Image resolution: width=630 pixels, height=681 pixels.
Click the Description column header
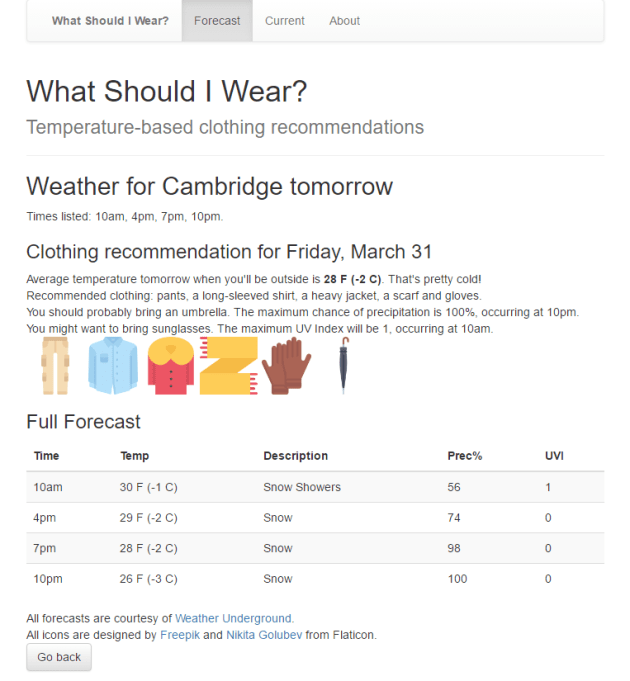click(x=295, y=456)
